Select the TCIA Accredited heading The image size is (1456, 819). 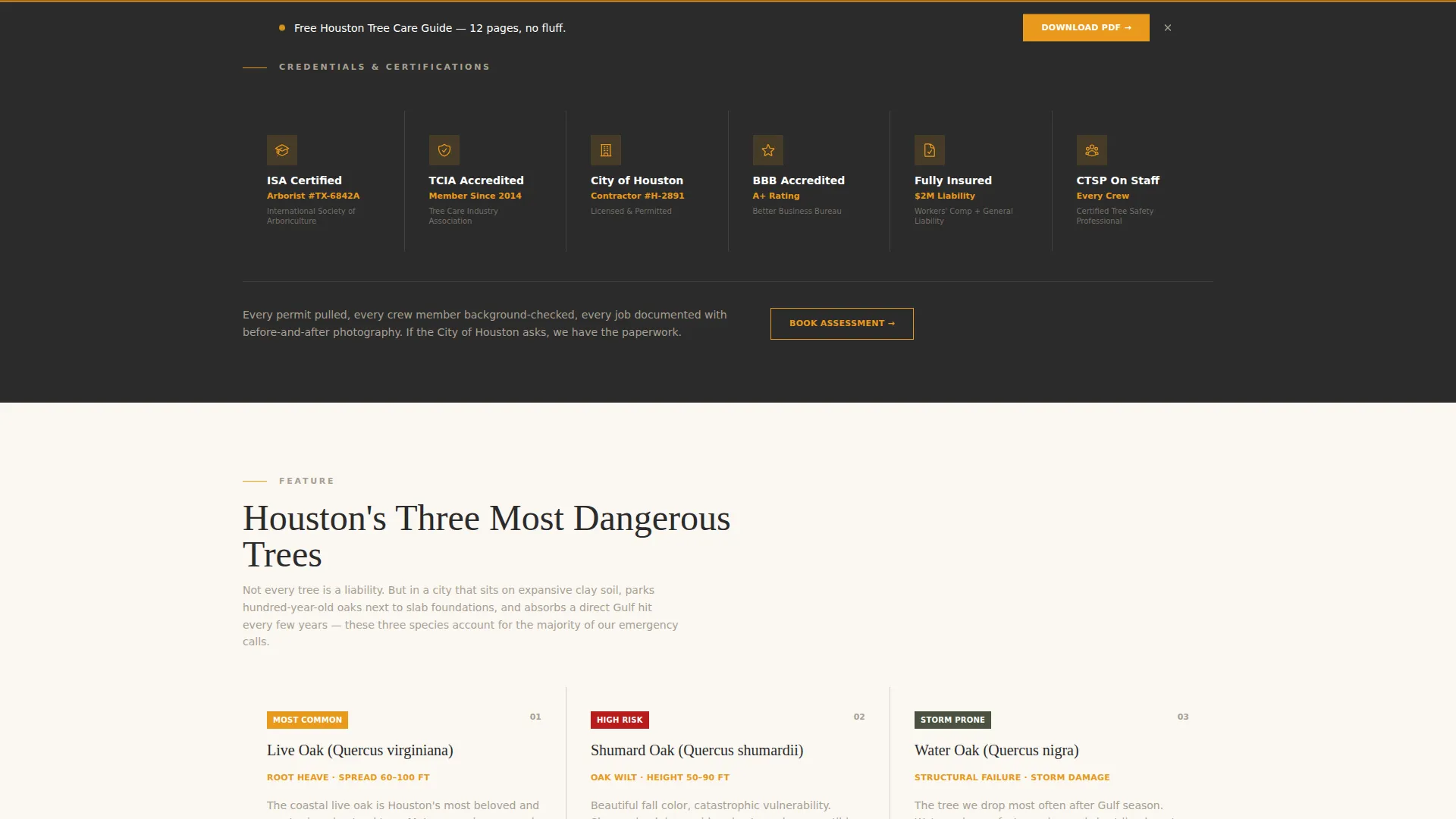click(x=476, y=180)
